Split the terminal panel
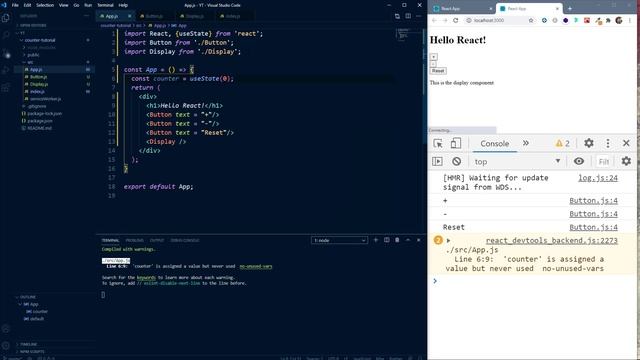 click(387, 240)
